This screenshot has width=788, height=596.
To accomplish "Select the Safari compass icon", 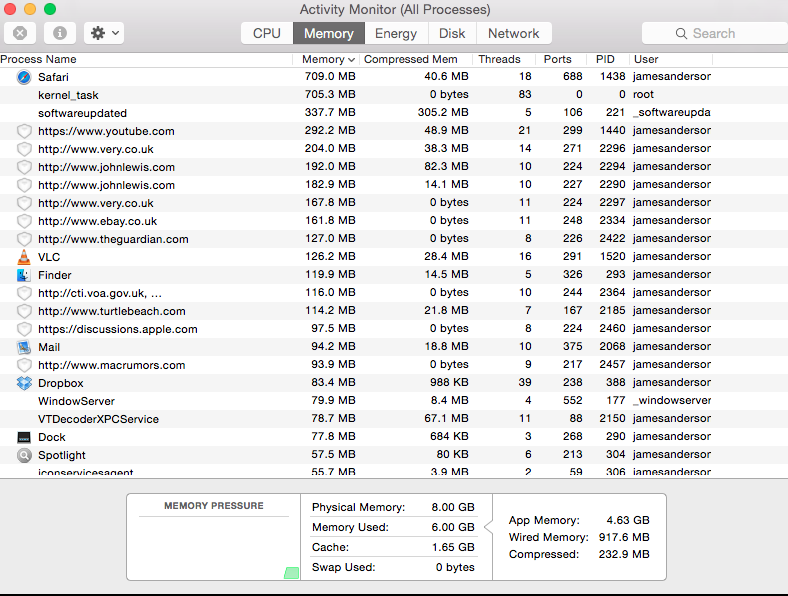I will tap(24, 77).
